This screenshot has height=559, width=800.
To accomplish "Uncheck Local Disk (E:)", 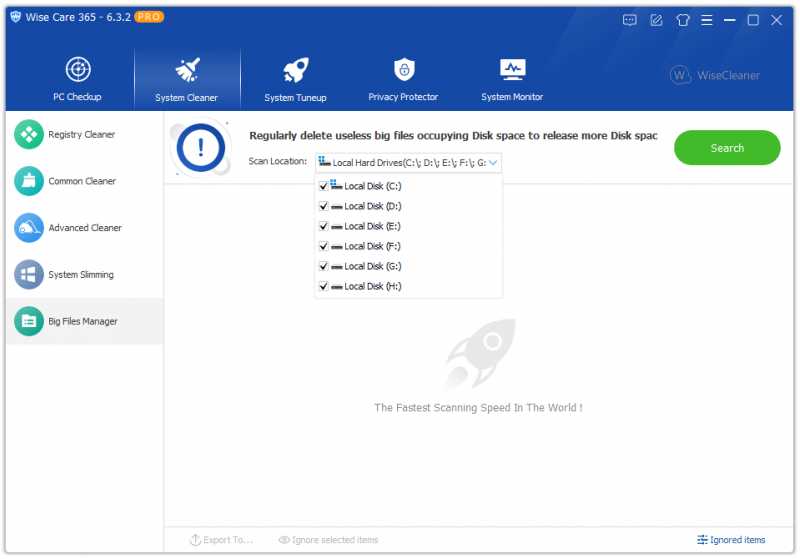I will click(x=323, y=226).
